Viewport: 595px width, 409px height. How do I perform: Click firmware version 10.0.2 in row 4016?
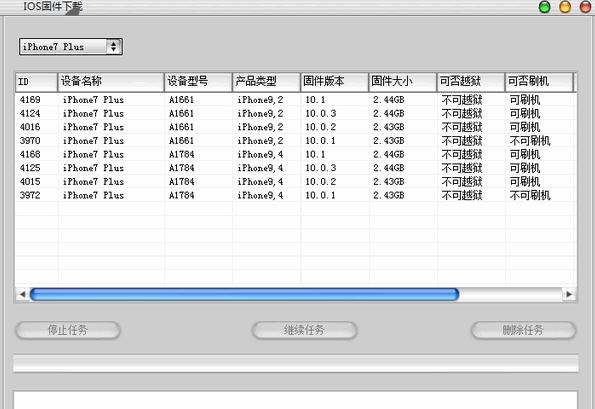click(321, 127)
